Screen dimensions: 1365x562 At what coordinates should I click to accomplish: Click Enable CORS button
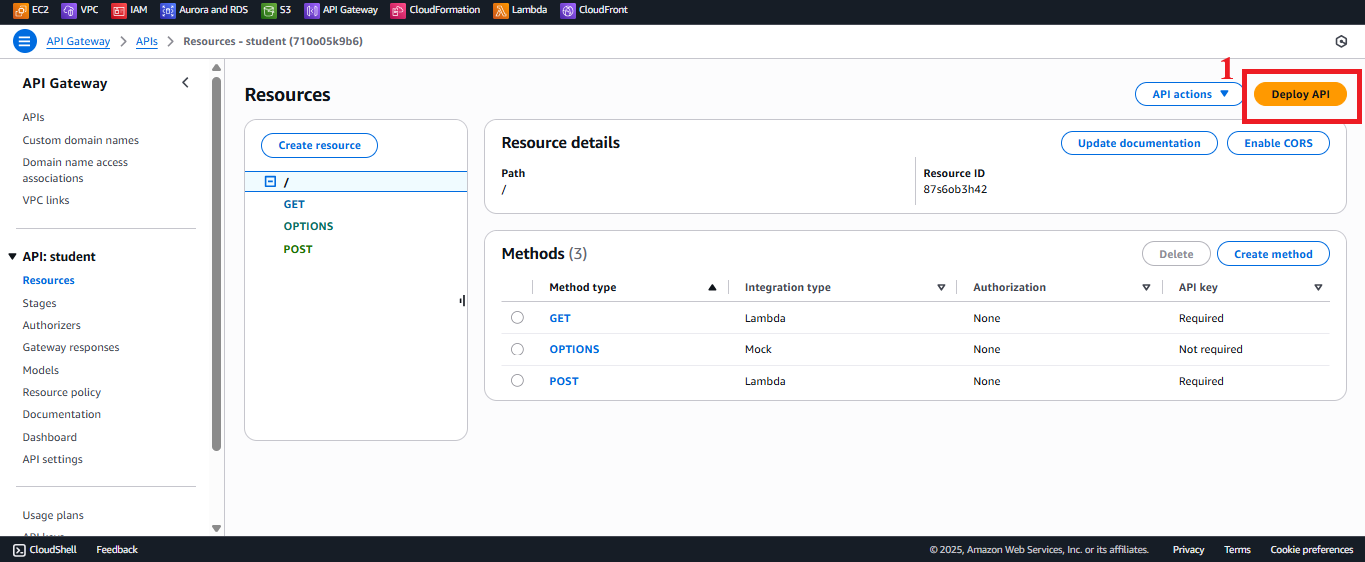coord(1278,143)
